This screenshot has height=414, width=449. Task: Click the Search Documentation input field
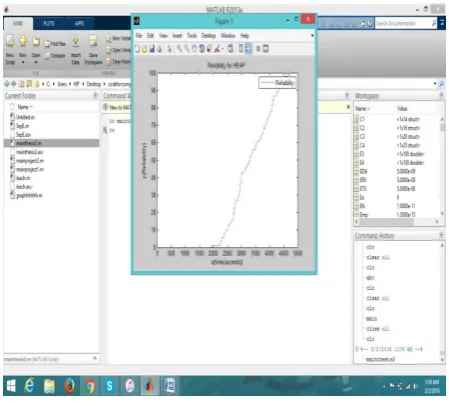click(x=403, y=23)
